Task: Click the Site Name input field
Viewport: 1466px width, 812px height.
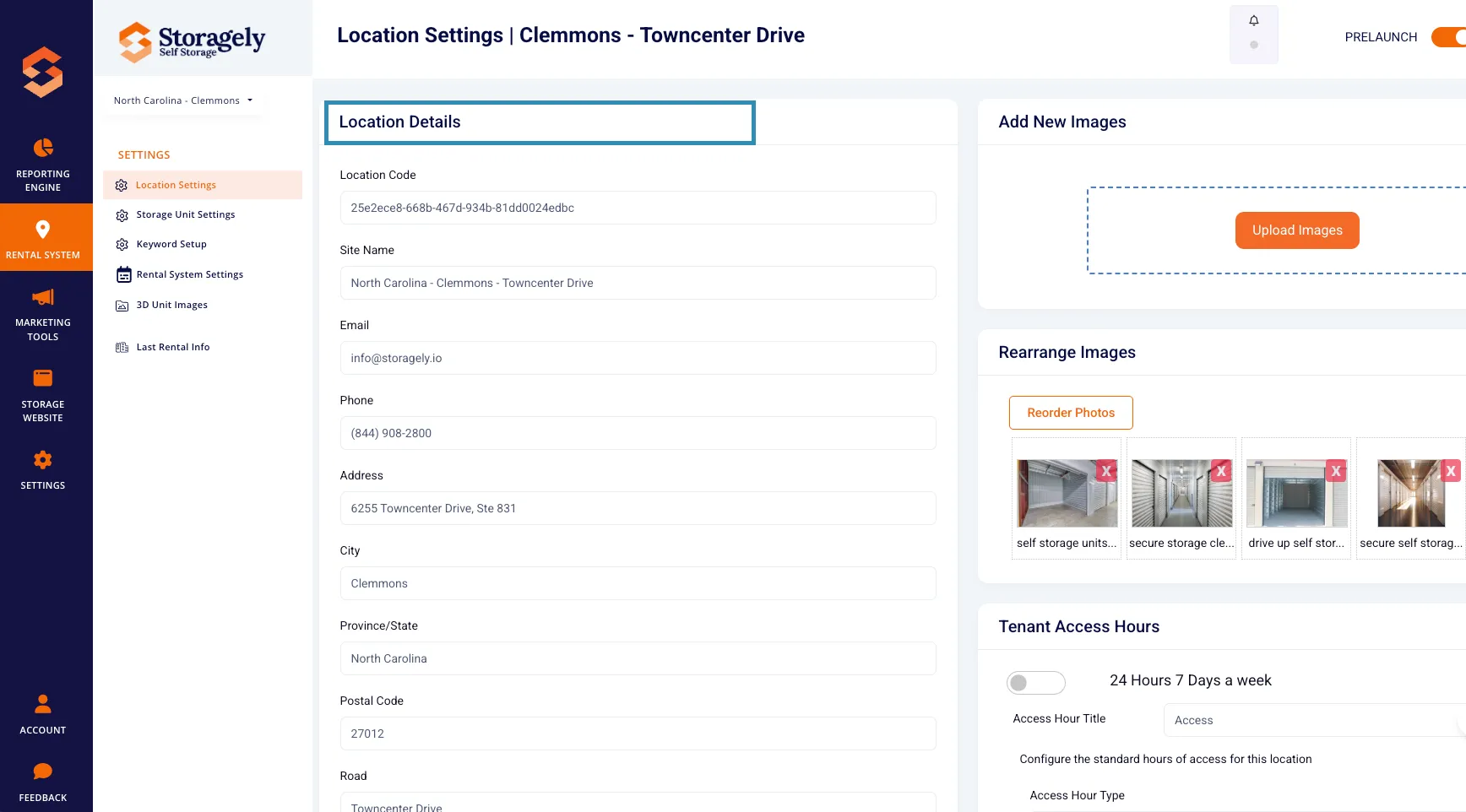Action: pos(638,283)
